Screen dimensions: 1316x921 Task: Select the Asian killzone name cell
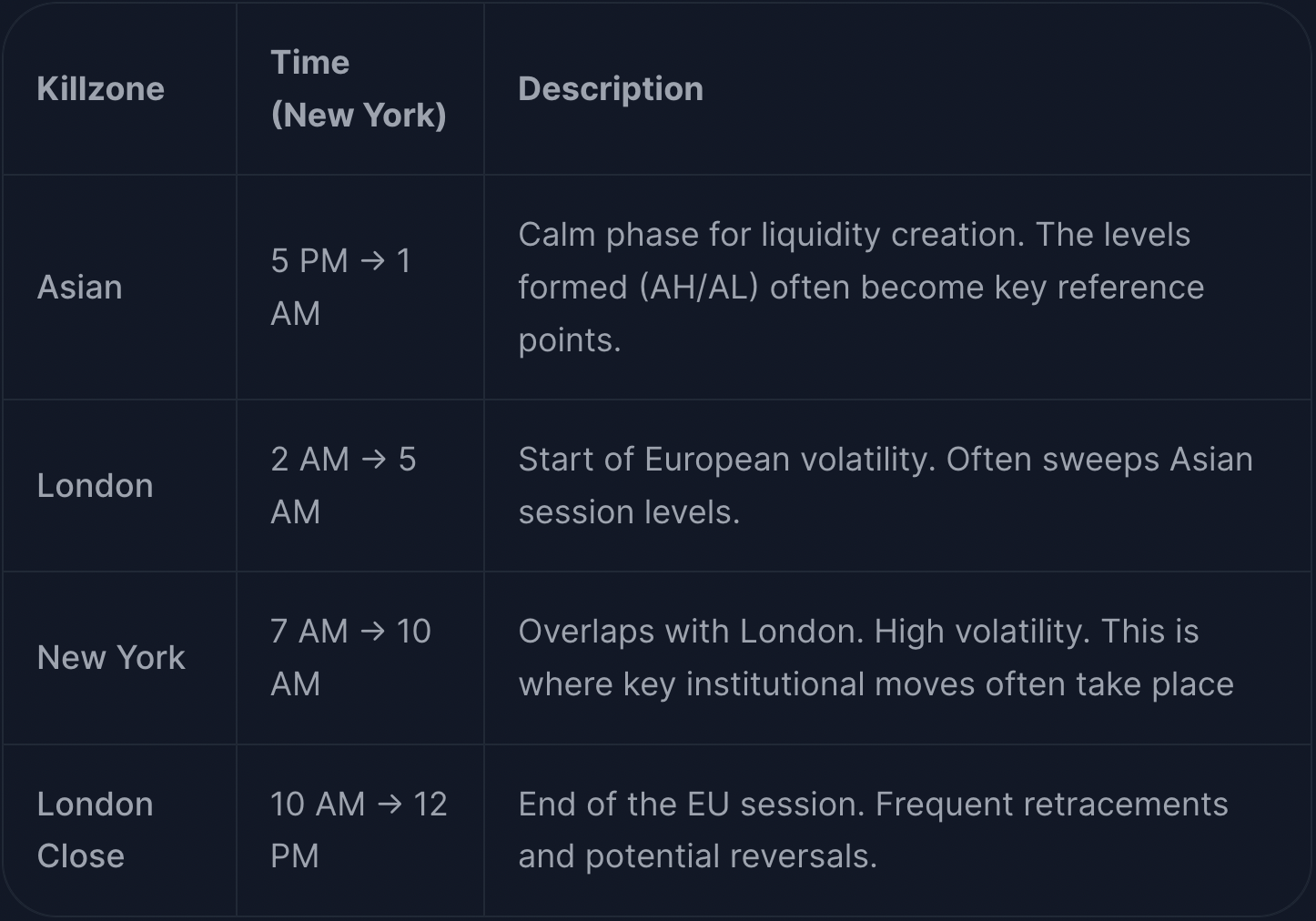80,288
